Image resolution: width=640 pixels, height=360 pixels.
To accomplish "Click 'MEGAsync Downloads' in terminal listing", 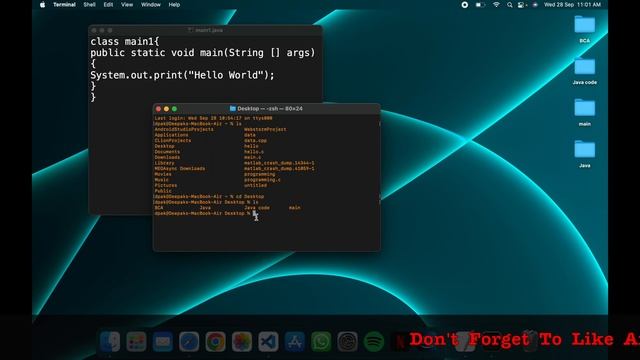I will tap(180, 169).
